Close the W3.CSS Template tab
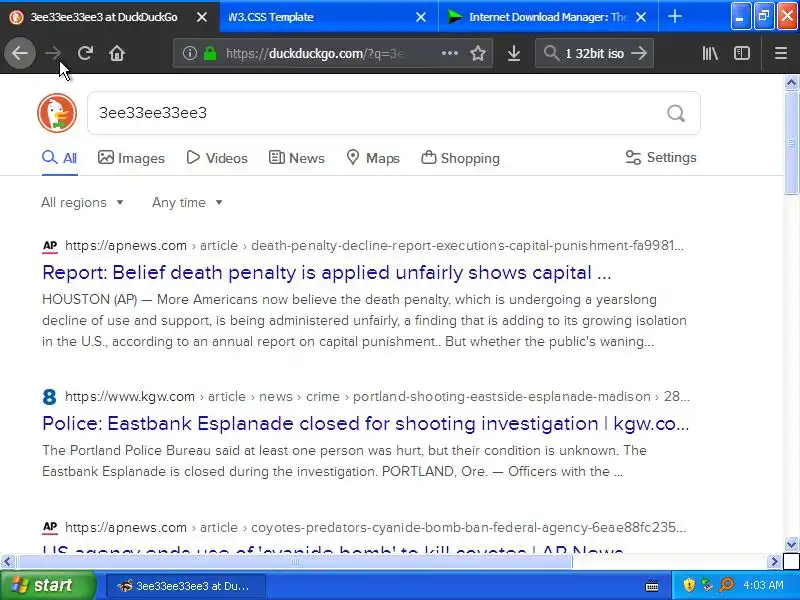Image resolution: width=800 pixels, height=600 pixels. click(x=420, y=17)
